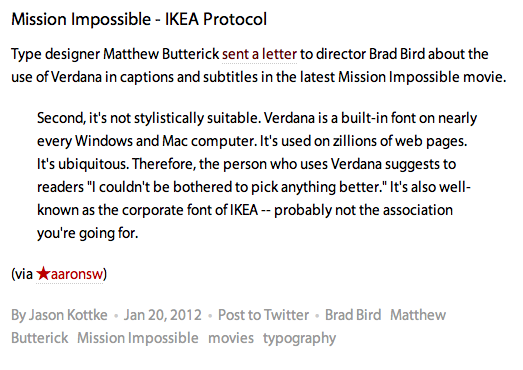Open the Jan 20, 2012 permalink date

click(163, 315)
